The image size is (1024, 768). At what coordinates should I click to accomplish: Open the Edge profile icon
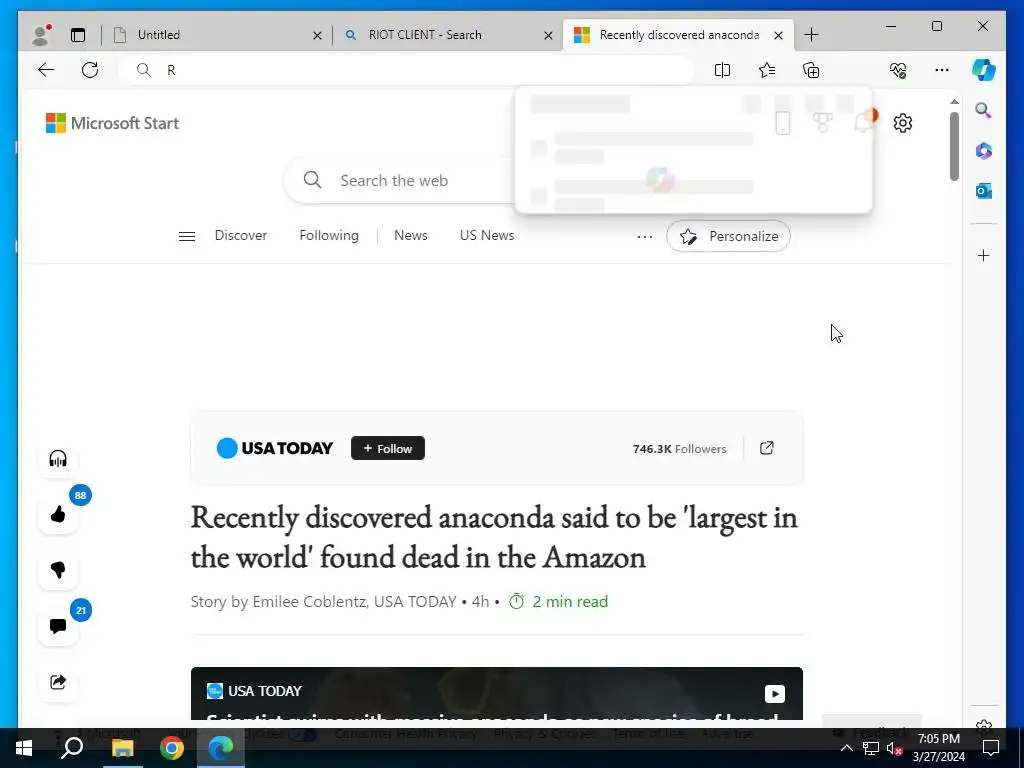coord(41,35)
